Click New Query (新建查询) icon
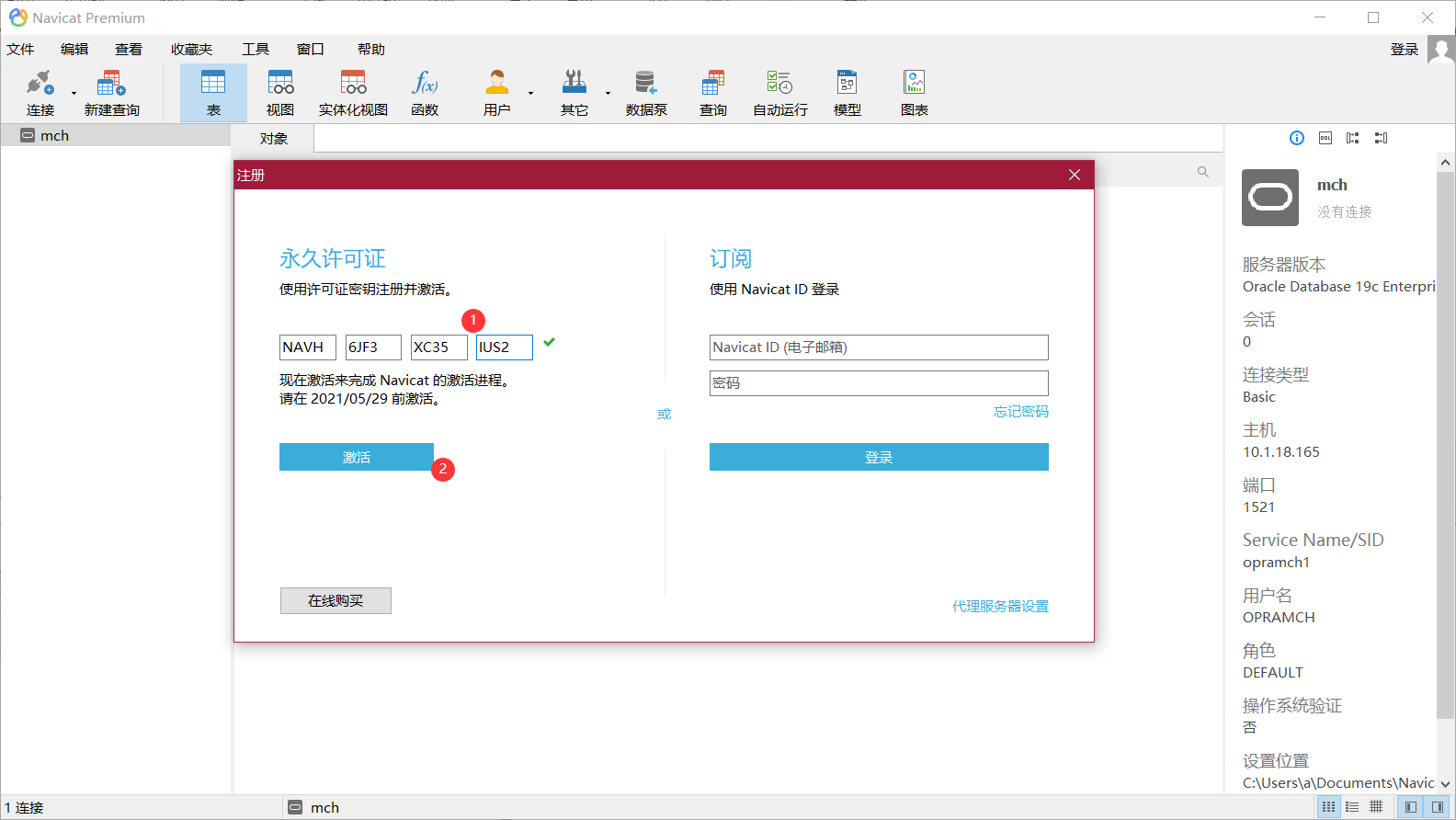This screenshot has height=820, width=1456. click(x=111, y=93)
